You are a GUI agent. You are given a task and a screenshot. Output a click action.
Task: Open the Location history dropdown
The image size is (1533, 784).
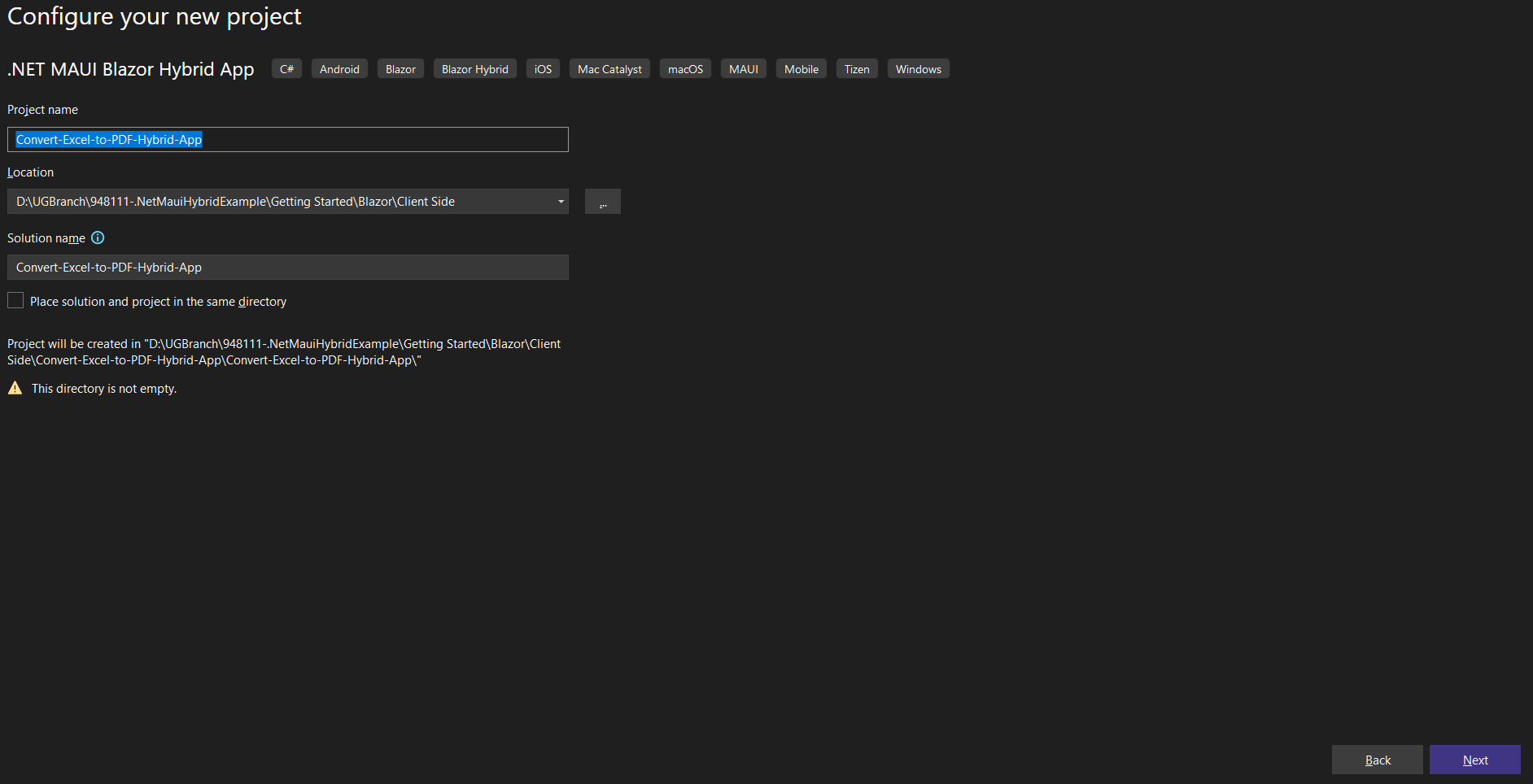coord(560,201)
